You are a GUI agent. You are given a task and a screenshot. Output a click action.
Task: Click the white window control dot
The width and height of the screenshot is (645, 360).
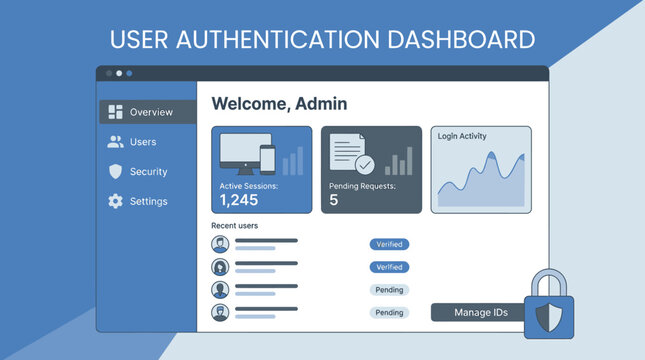click(x=119, y=73)
